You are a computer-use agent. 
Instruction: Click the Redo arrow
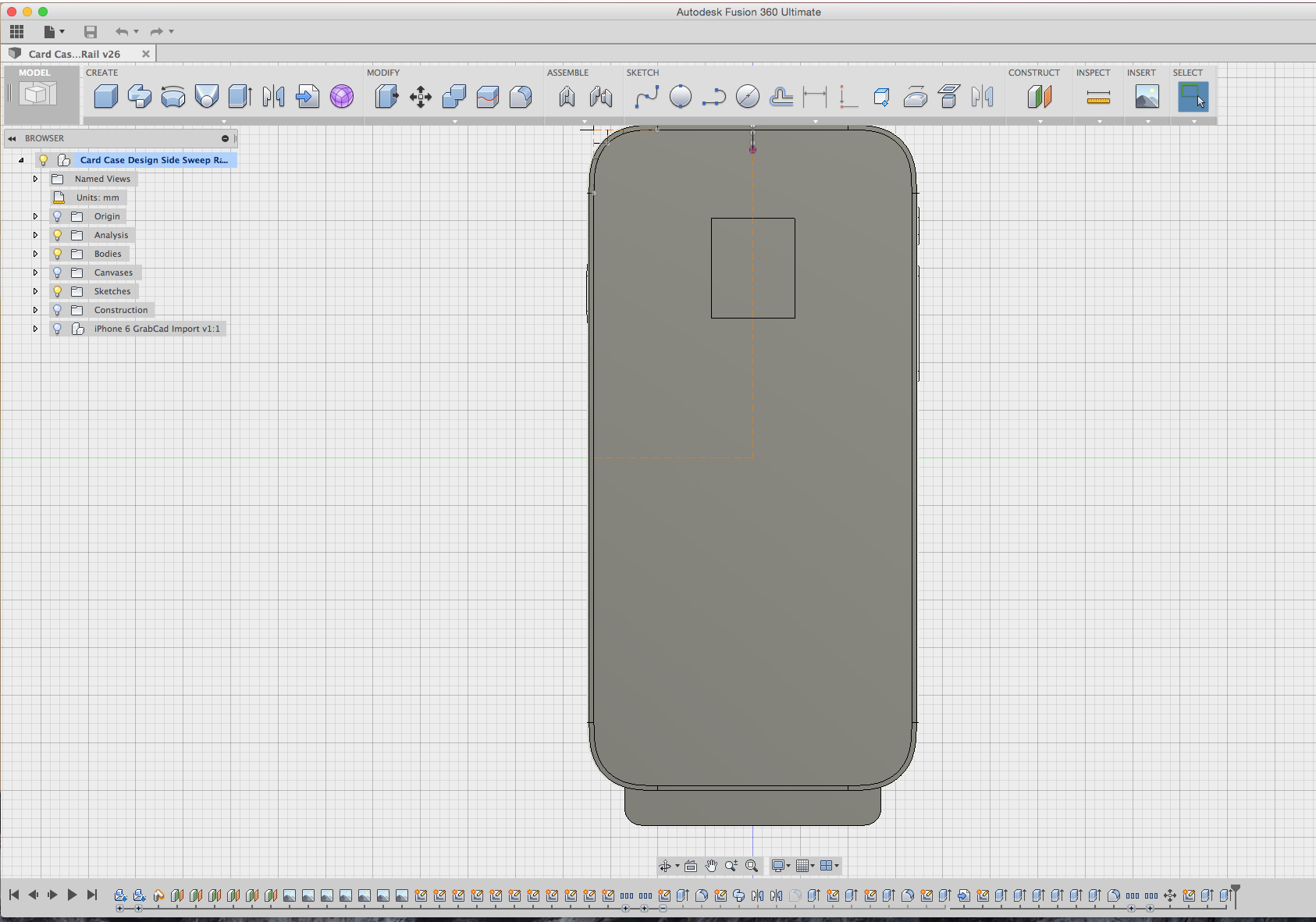click(x=156, y=31)
